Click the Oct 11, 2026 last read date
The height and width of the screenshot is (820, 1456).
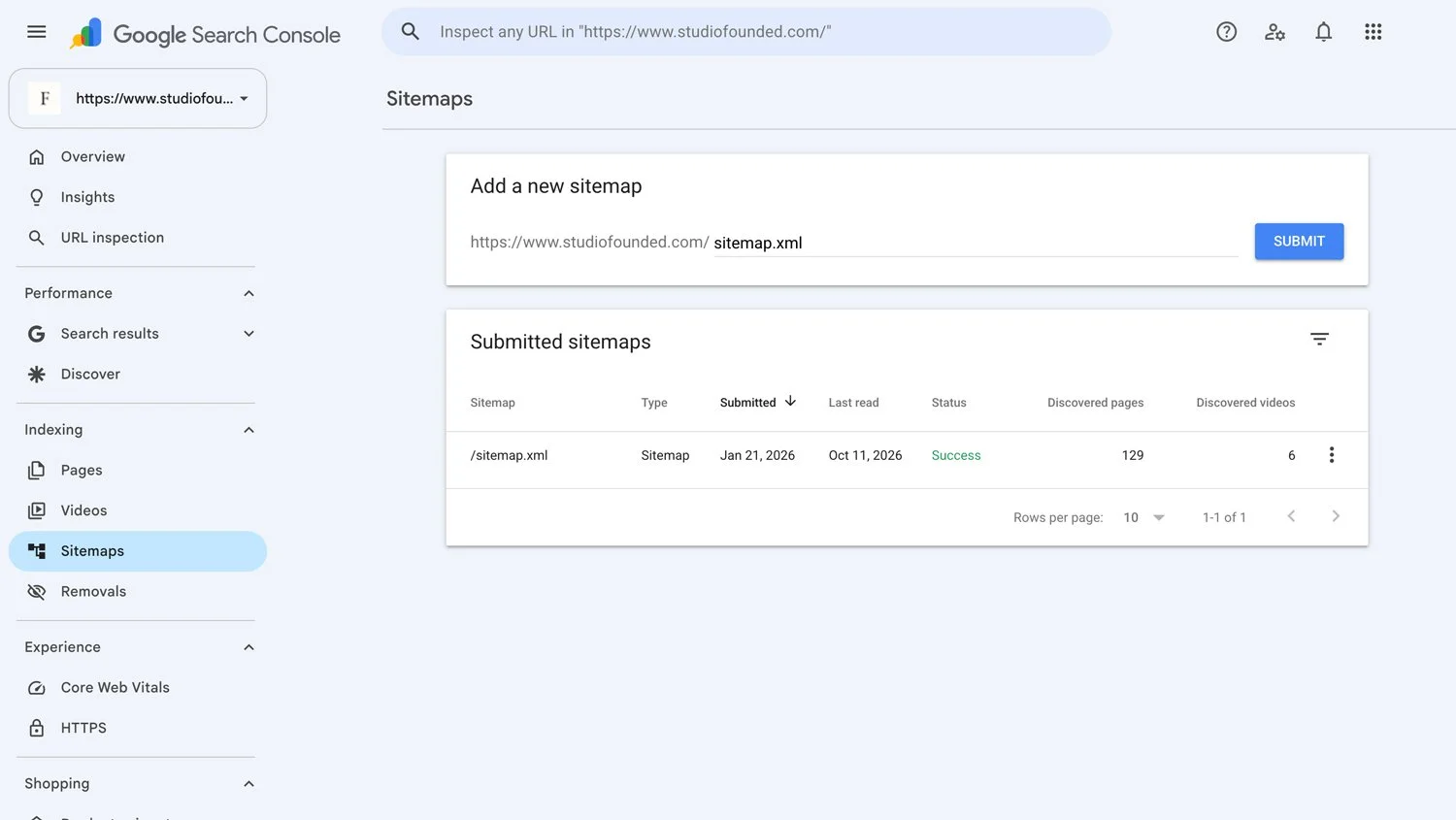(x=865, y=455)
